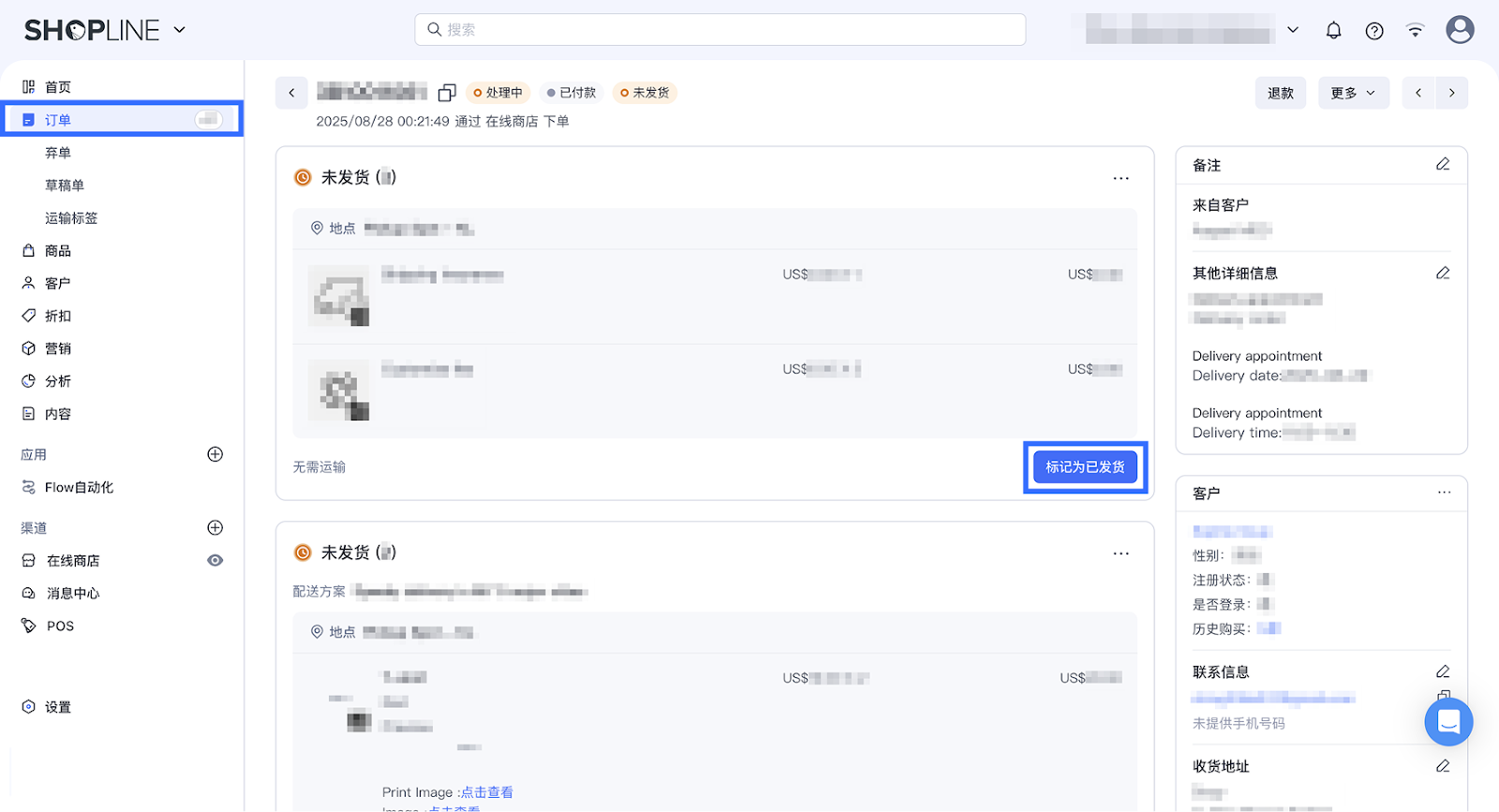Click the 已付款 status badge
This screenshot has height=812, width=1499.
571,93
